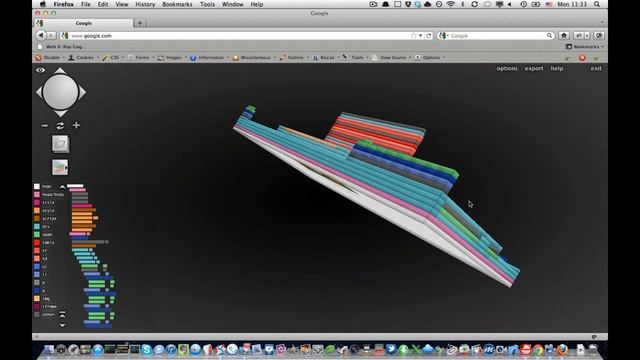Click the 'img' legend label
Image resolution: width=640 pixels, height=360 pixels.
(46, 299)
